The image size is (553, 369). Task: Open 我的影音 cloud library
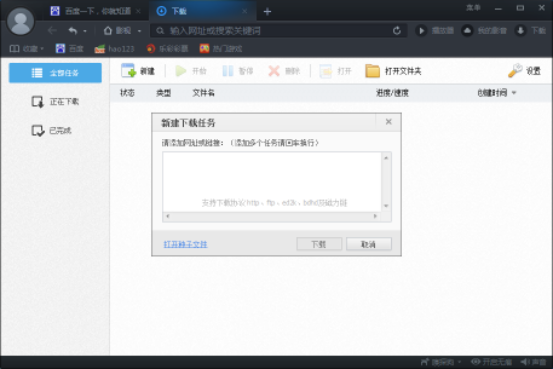coord(484,31)
